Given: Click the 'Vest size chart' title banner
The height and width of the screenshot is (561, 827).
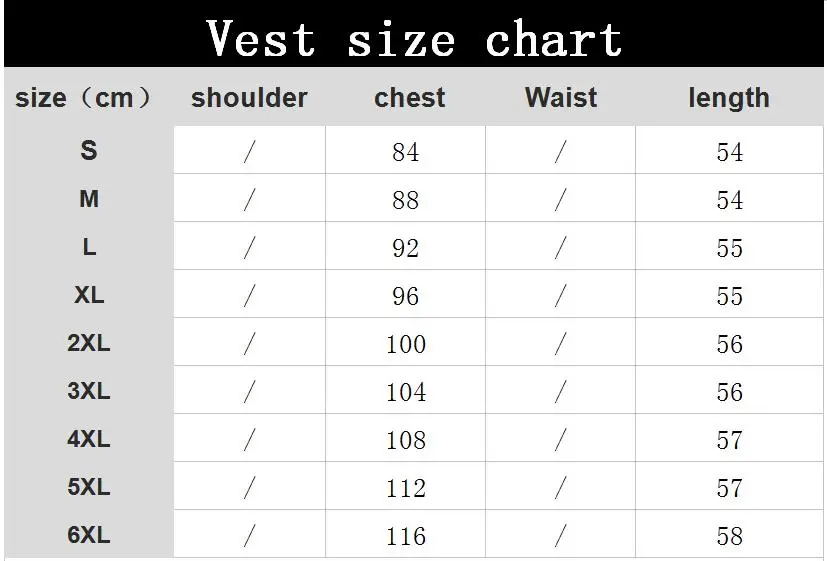Looking at the screenshot, I should point(414,38).
